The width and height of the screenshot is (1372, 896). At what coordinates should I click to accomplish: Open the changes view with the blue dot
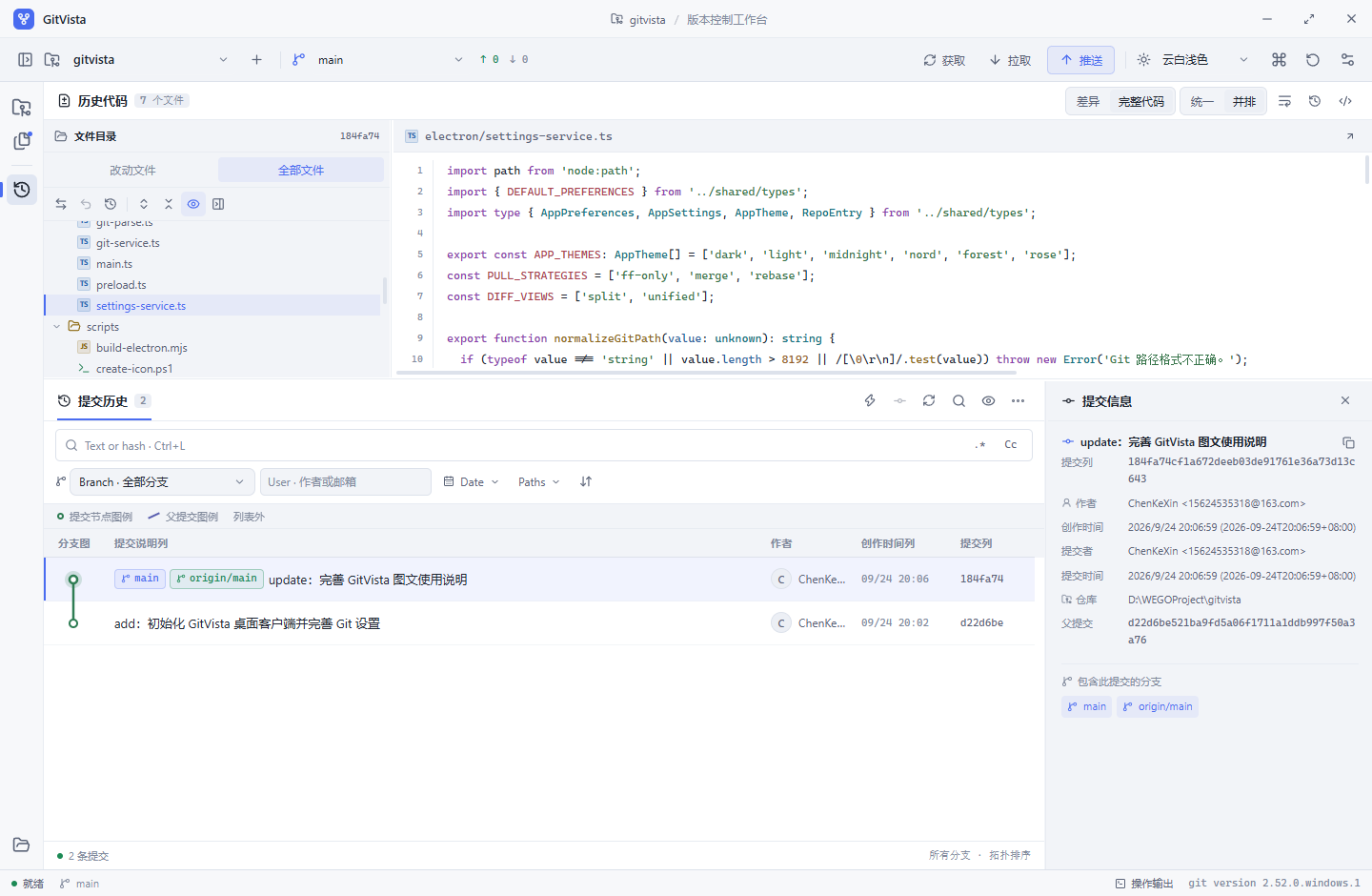22,141
